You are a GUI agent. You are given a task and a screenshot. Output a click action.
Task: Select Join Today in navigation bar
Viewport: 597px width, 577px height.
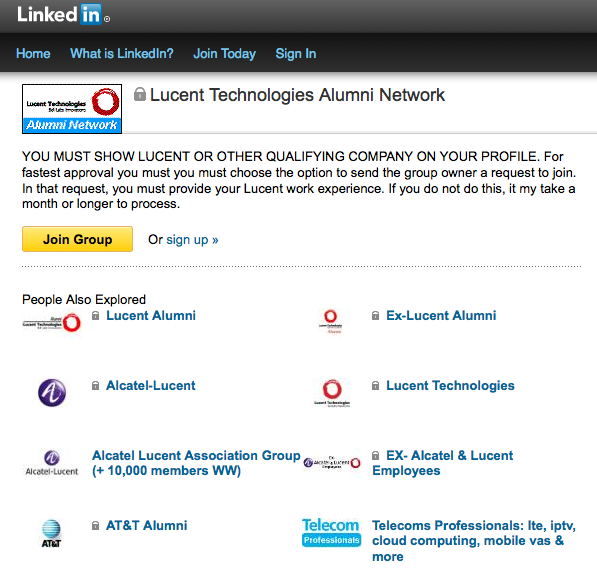pyautogui.click(x=224, y=53)
